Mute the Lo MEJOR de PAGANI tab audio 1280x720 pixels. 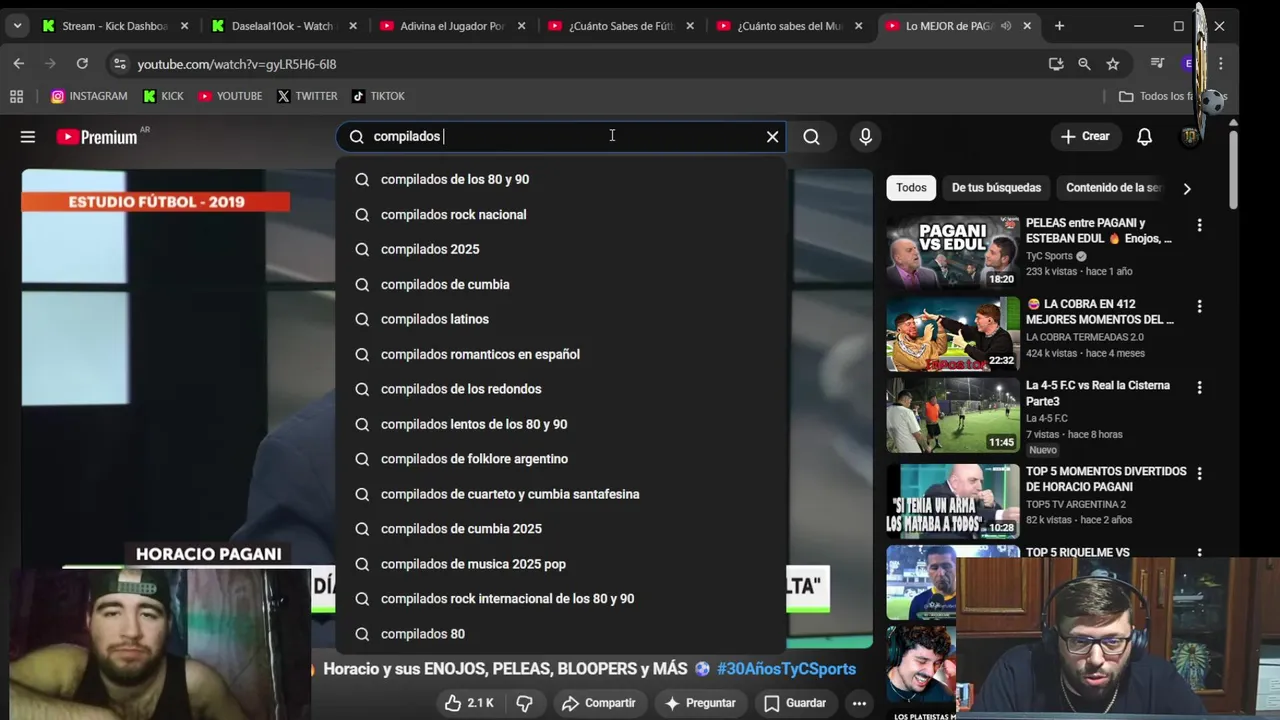[x=1005, y=26]
